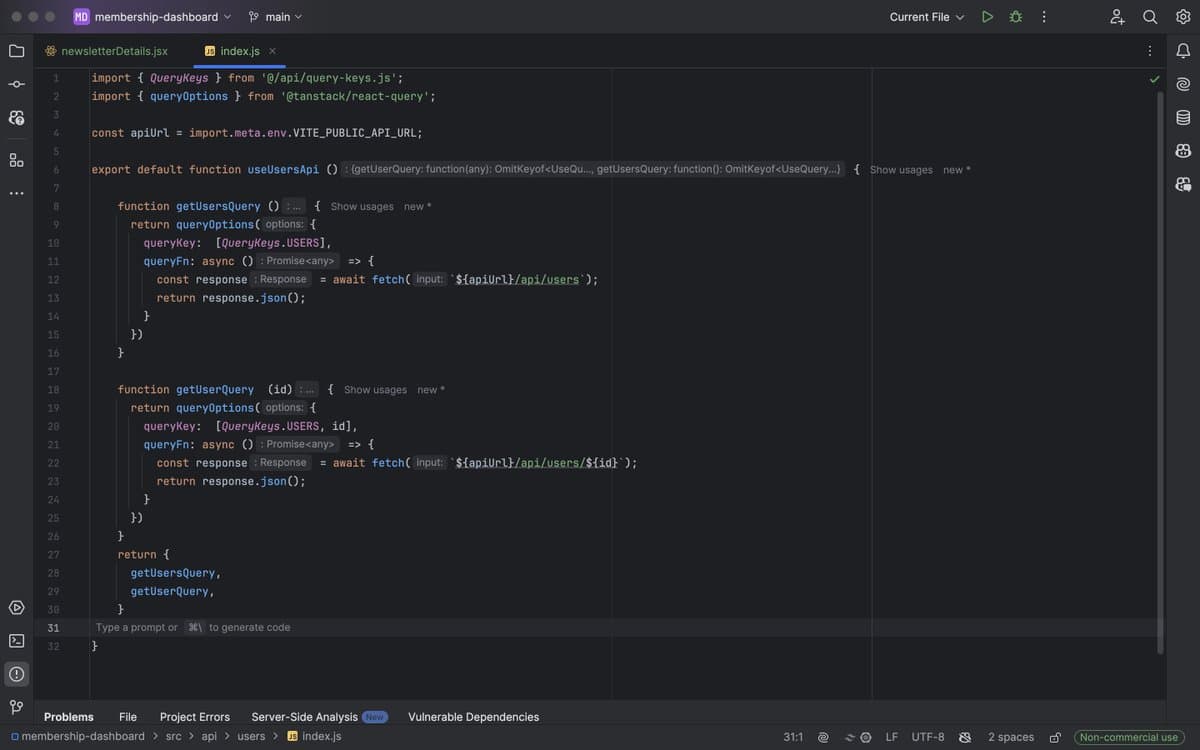Open the Structure tool window icon

tap(16, 160)
